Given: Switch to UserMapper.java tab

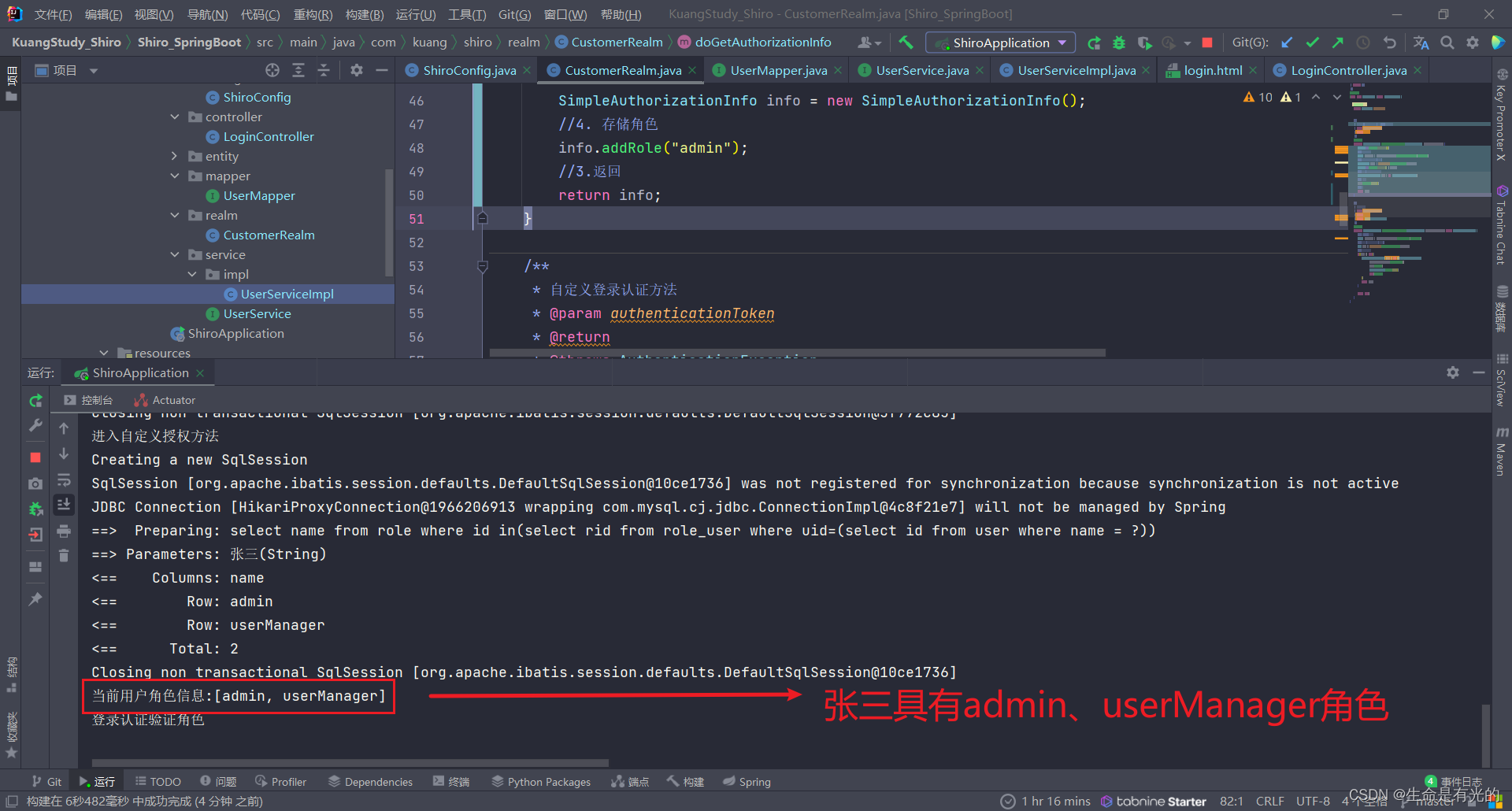Looking at the screenshot, I should 778,70.
